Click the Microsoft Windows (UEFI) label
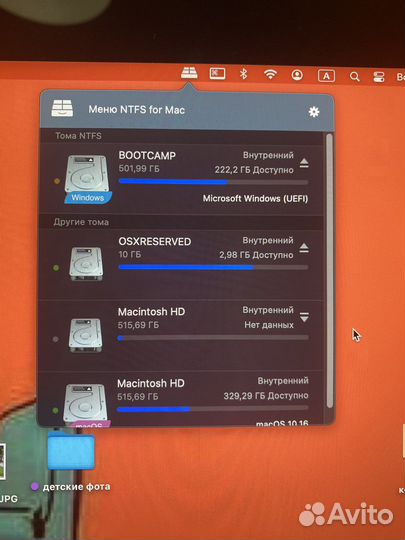405x540 pixels. click(255, 199)
